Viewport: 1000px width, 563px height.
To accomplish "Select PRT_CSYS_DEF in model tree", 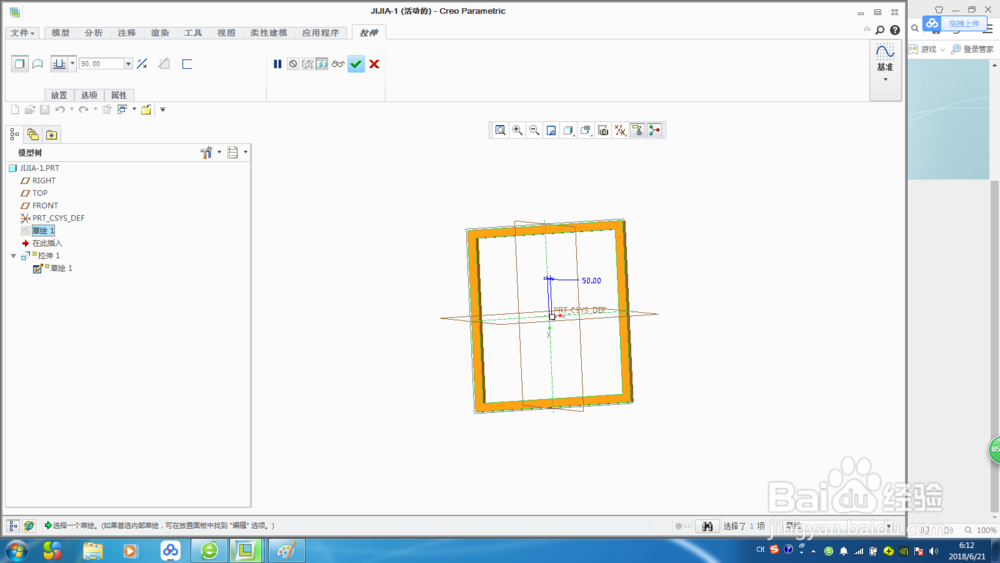I will (x=58, y=218).
